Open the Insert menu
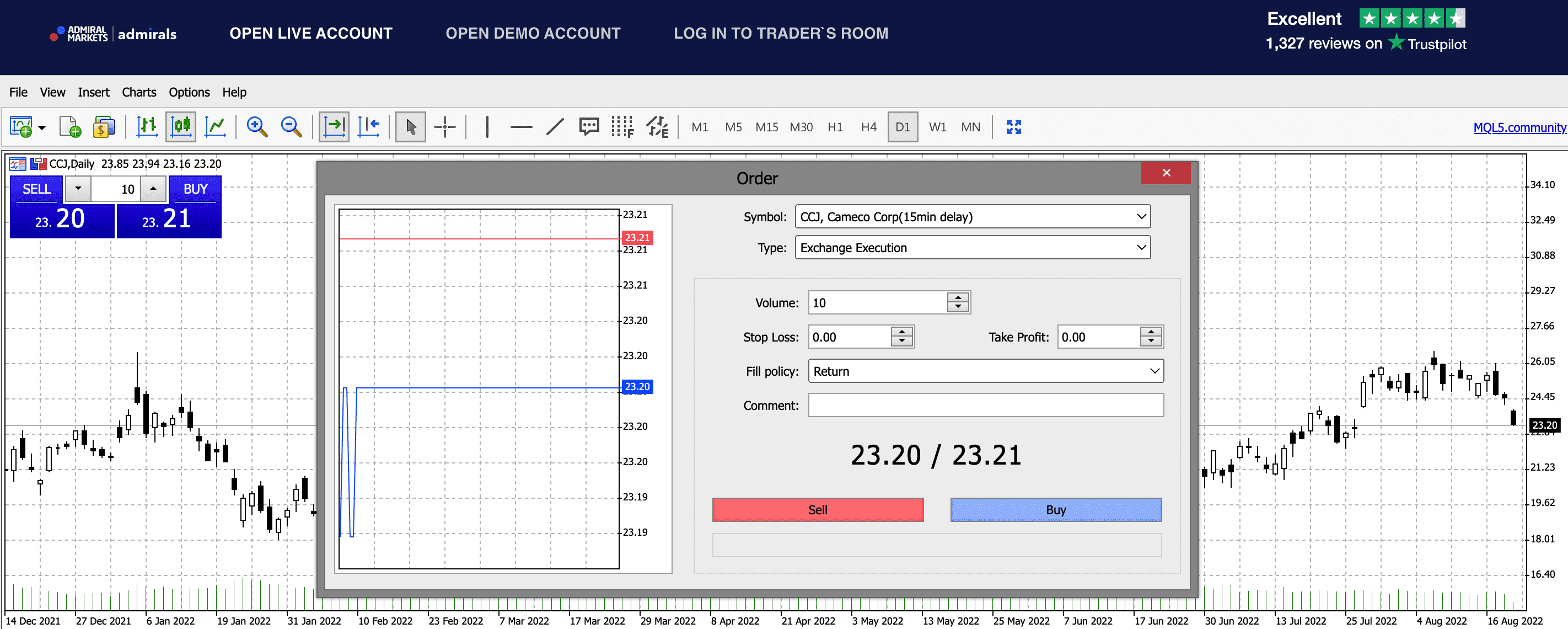The image size is (1568, 629). coord(94,92)
